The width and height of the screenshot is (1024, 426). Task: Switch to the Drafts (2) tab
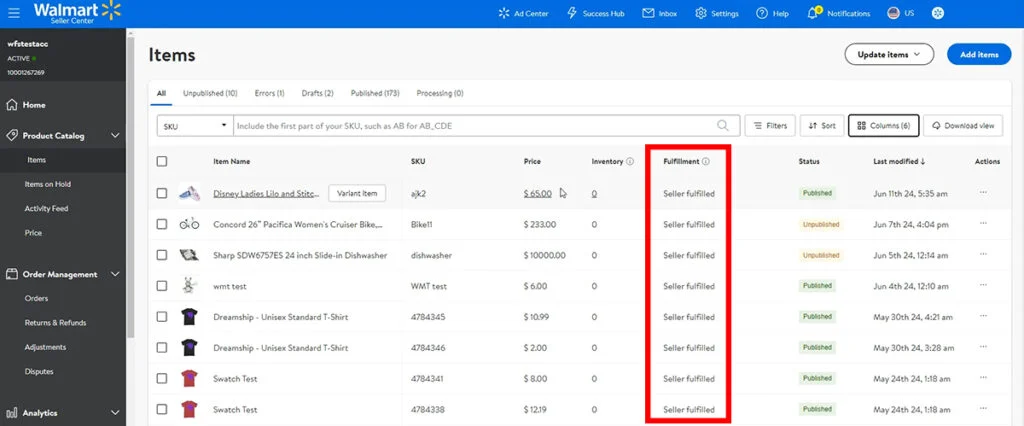[317, 93]
